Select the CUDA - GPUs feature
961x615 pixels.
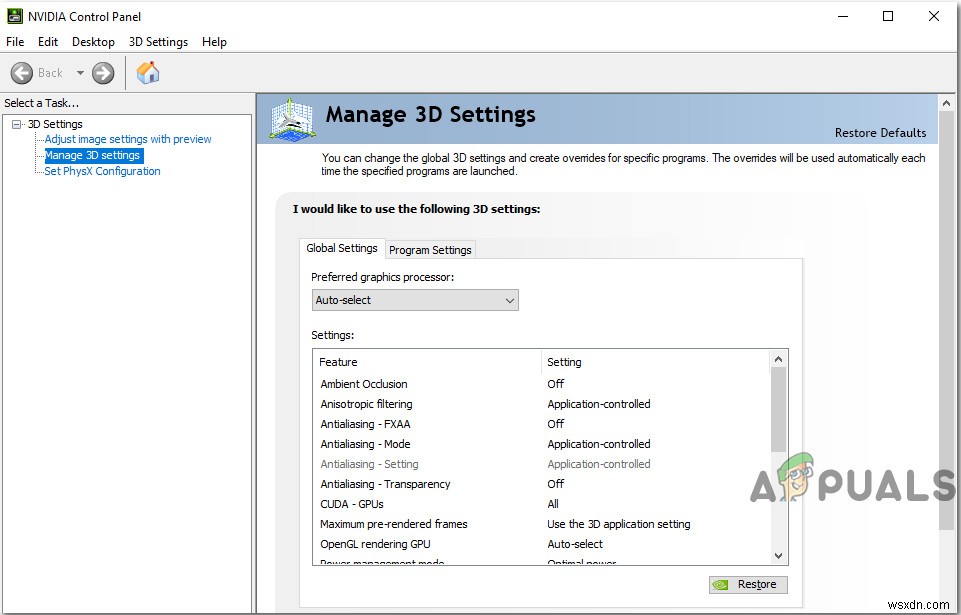click(x=352, y=504)
